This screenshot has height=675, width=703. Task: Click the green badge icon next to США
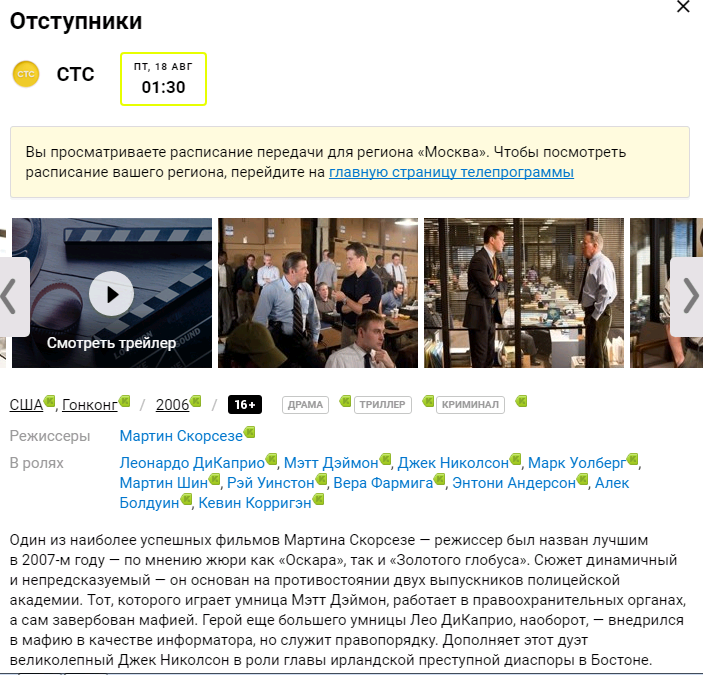tap(50, 400)
